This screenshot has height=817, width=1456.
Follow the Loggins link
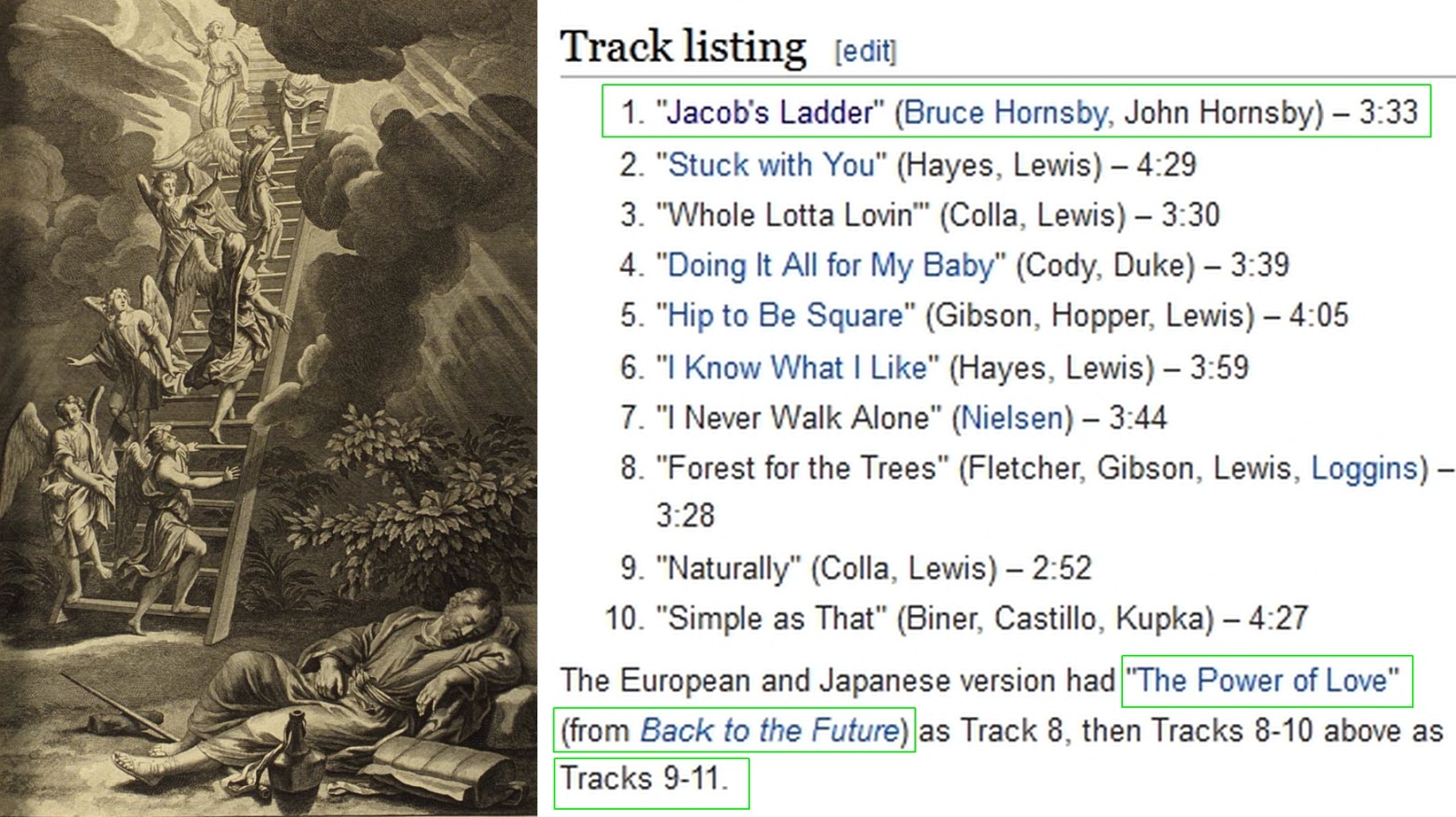coord(1364,468)
